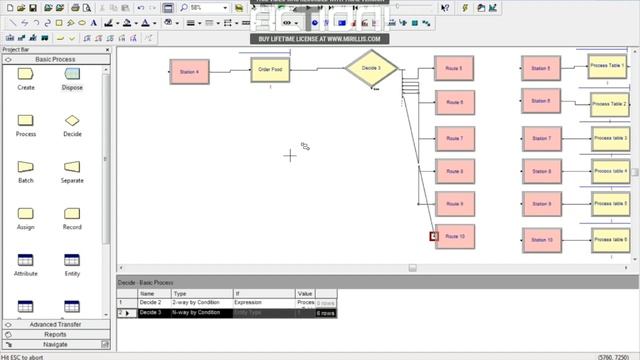Open the text color dropdown arrow
Screen dimensions: 640x360
(155, 23)
